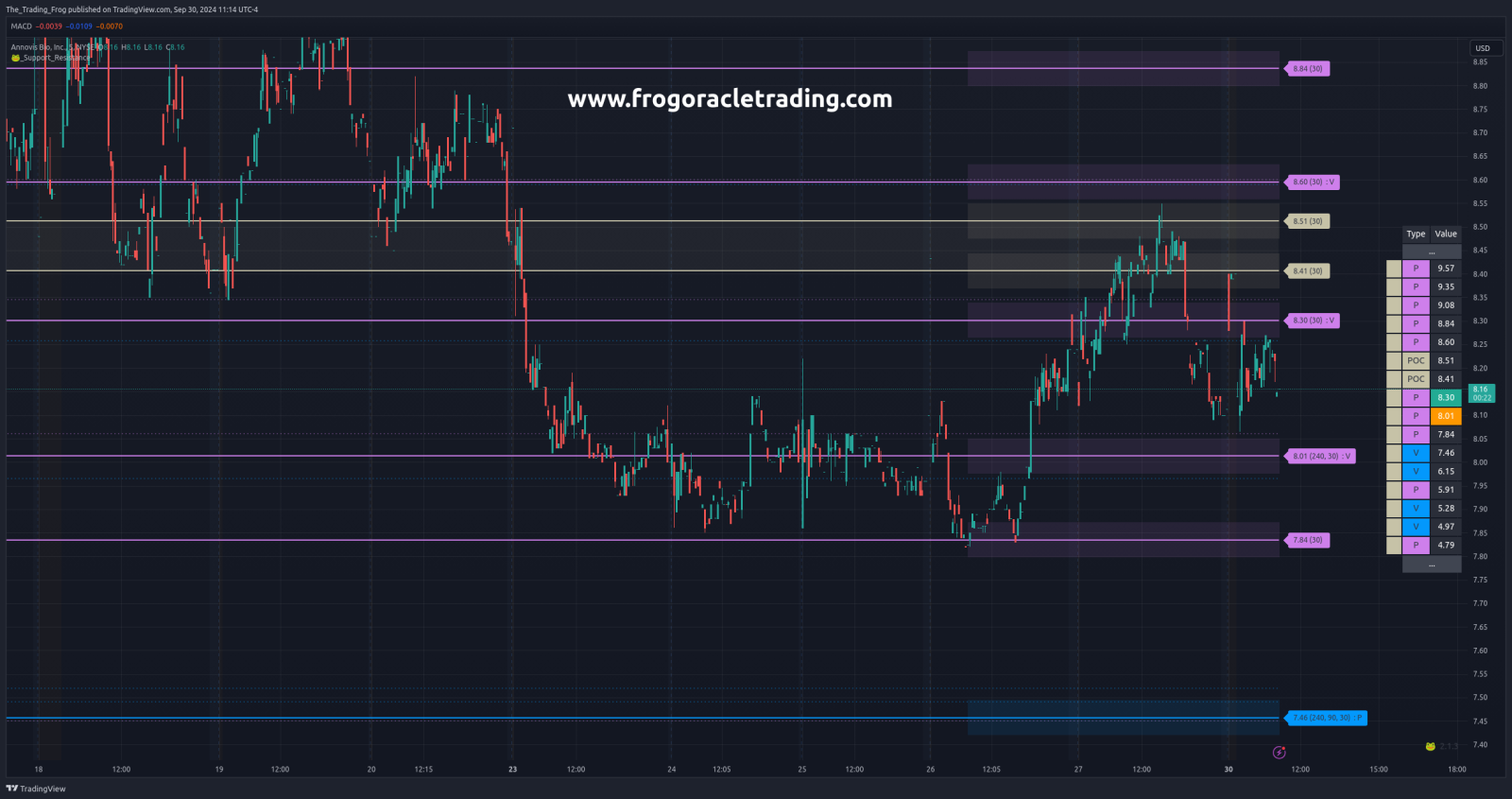Select the MACD indicator label
This screenshot has width=1512, height=799.
tap(21, 26)
